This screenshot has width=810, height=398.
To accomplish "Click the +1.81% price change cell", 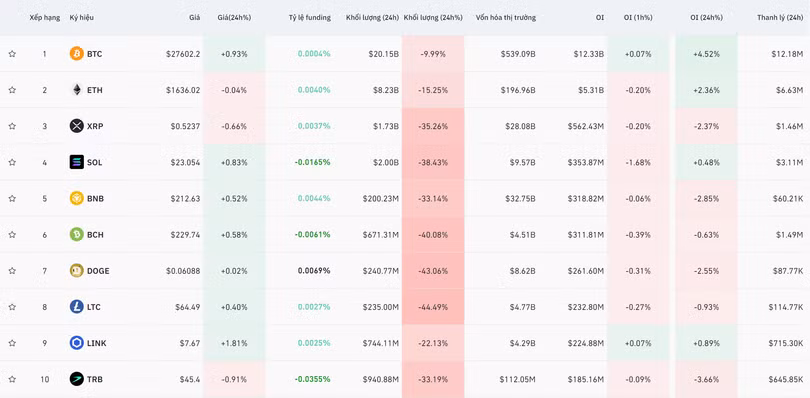I will (234, 343).
